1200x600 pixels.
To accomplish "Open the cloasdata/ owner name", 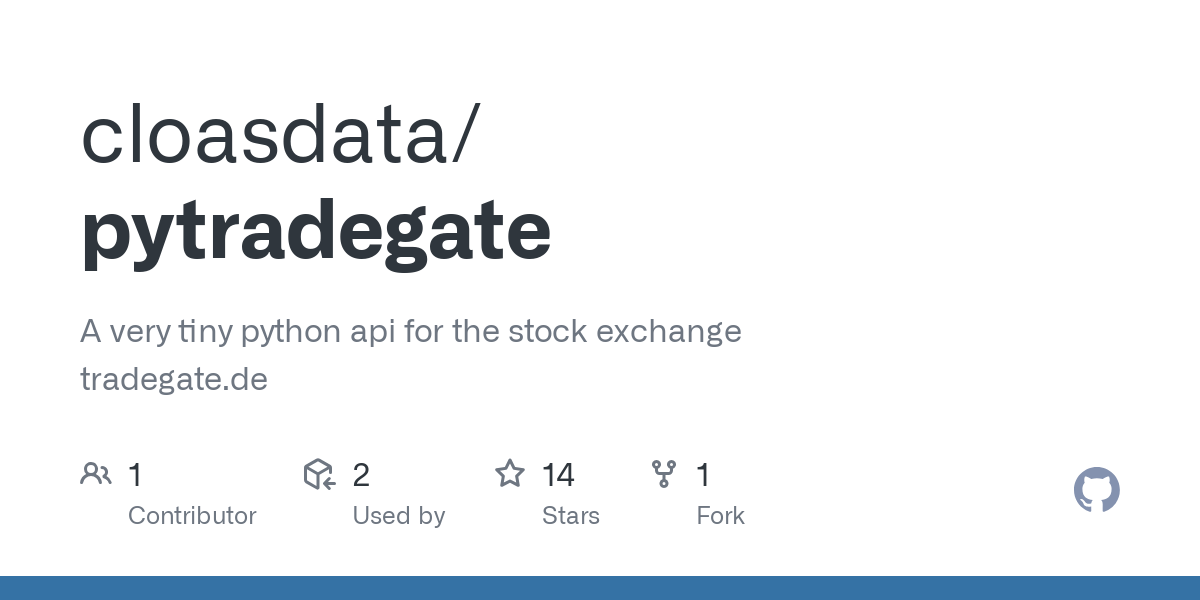I will 280,135.
